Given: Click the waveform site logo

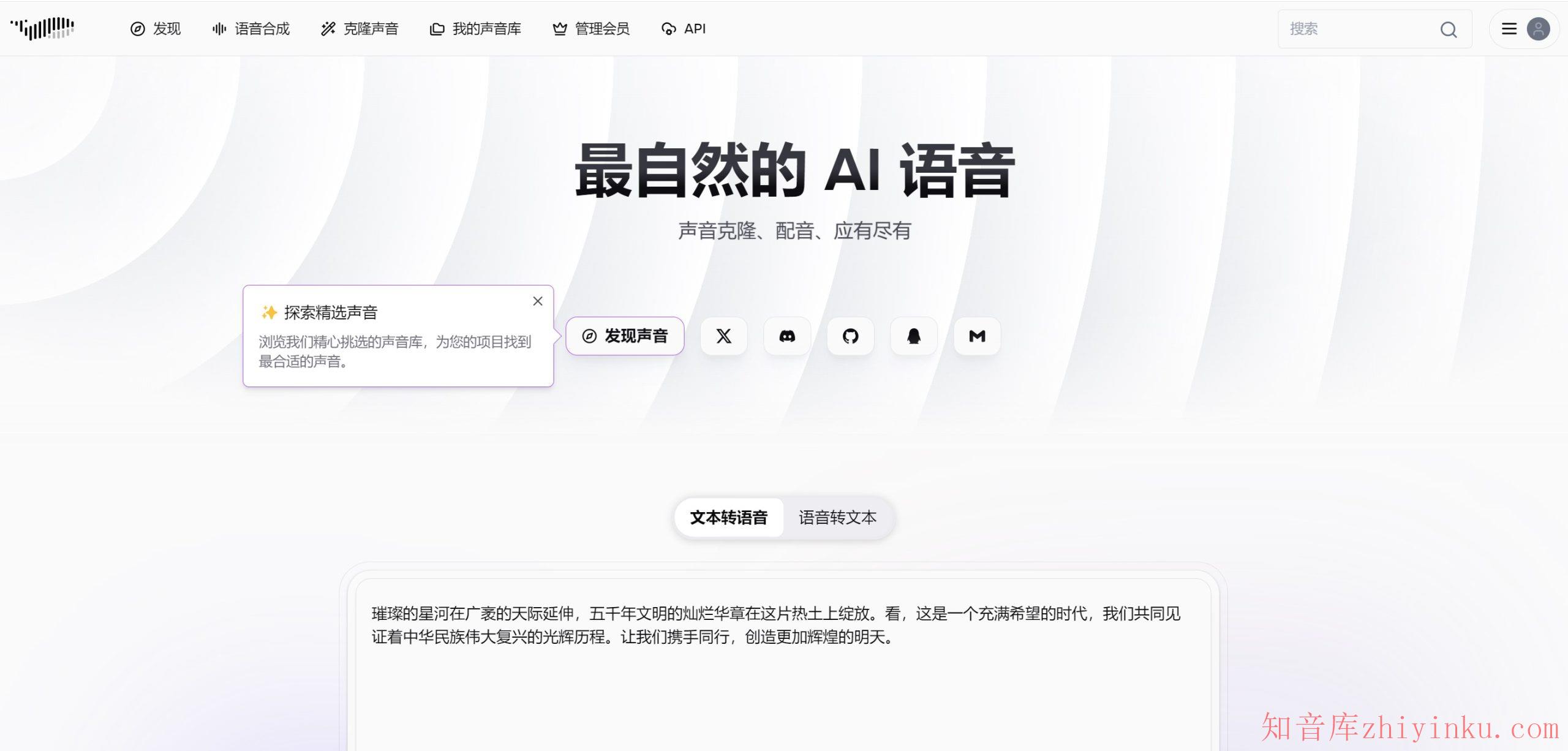Looking at the screenshot, I should pyautogui.click(x=43, y=28).
